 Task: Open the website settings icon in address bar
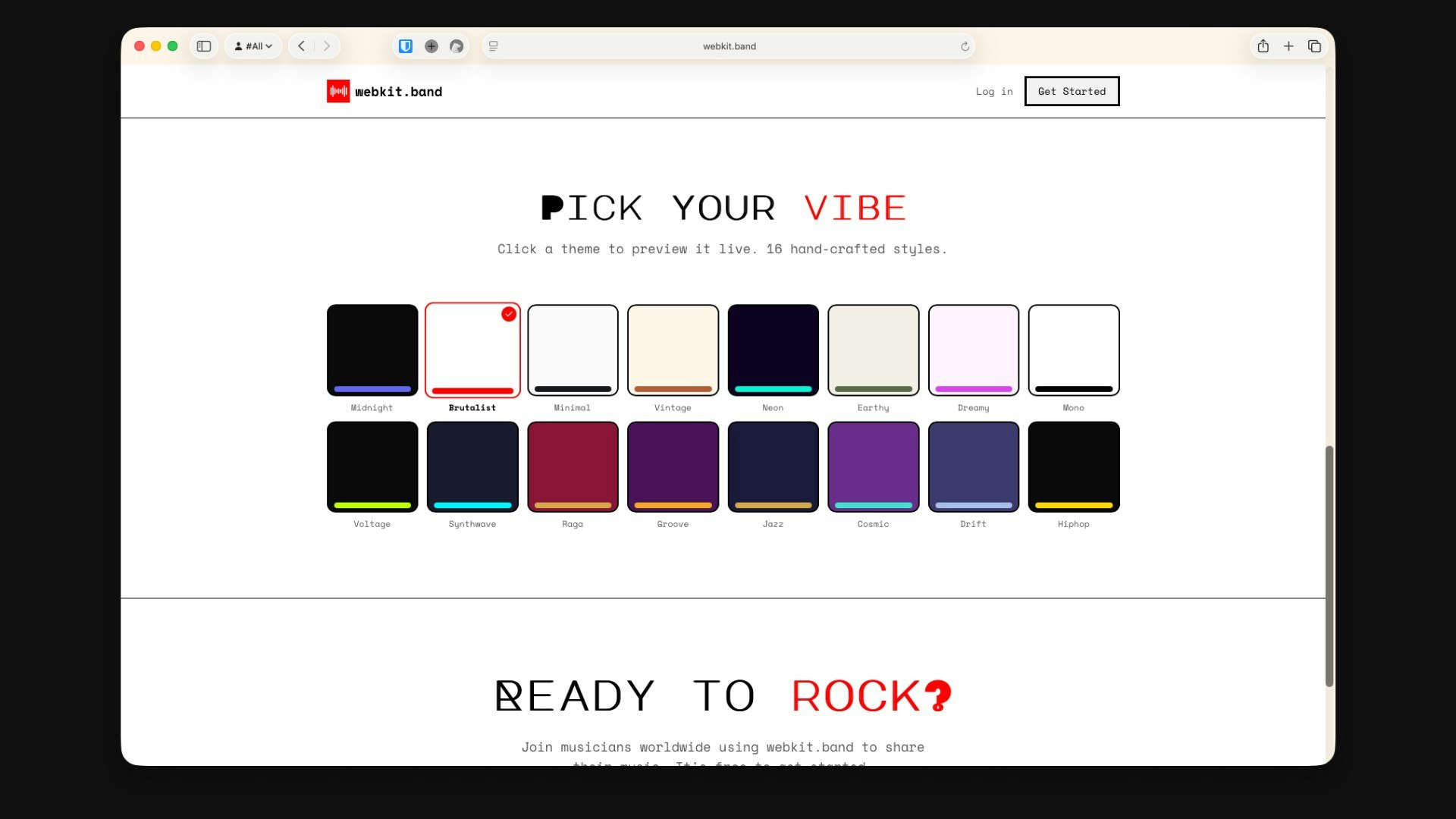pos(493,46)
